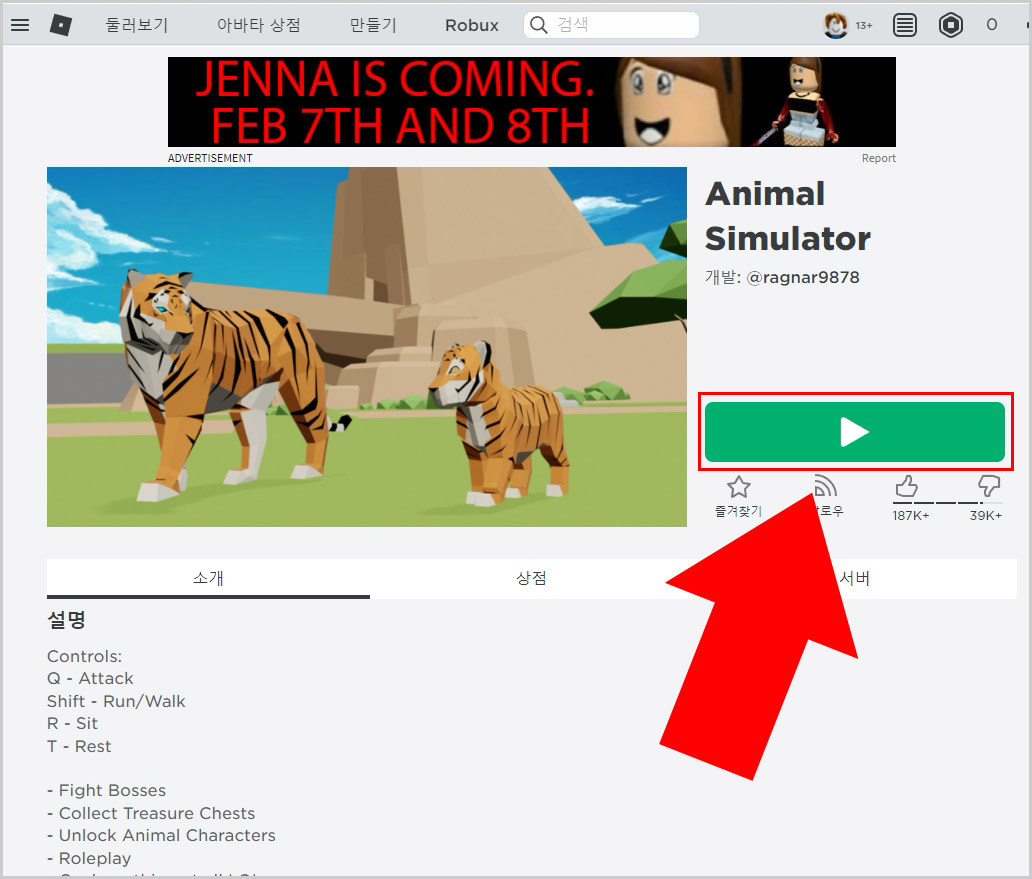Open the 만들기 menu item
The height and width of the screenshot is (879, 1032).
point(373,25)
